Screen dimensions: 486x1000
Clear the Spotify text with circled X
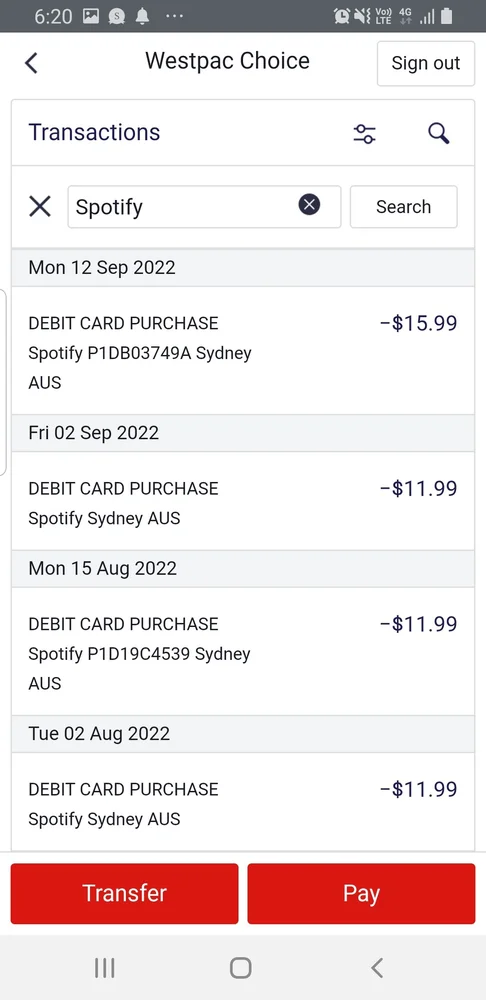pos(309,205)
